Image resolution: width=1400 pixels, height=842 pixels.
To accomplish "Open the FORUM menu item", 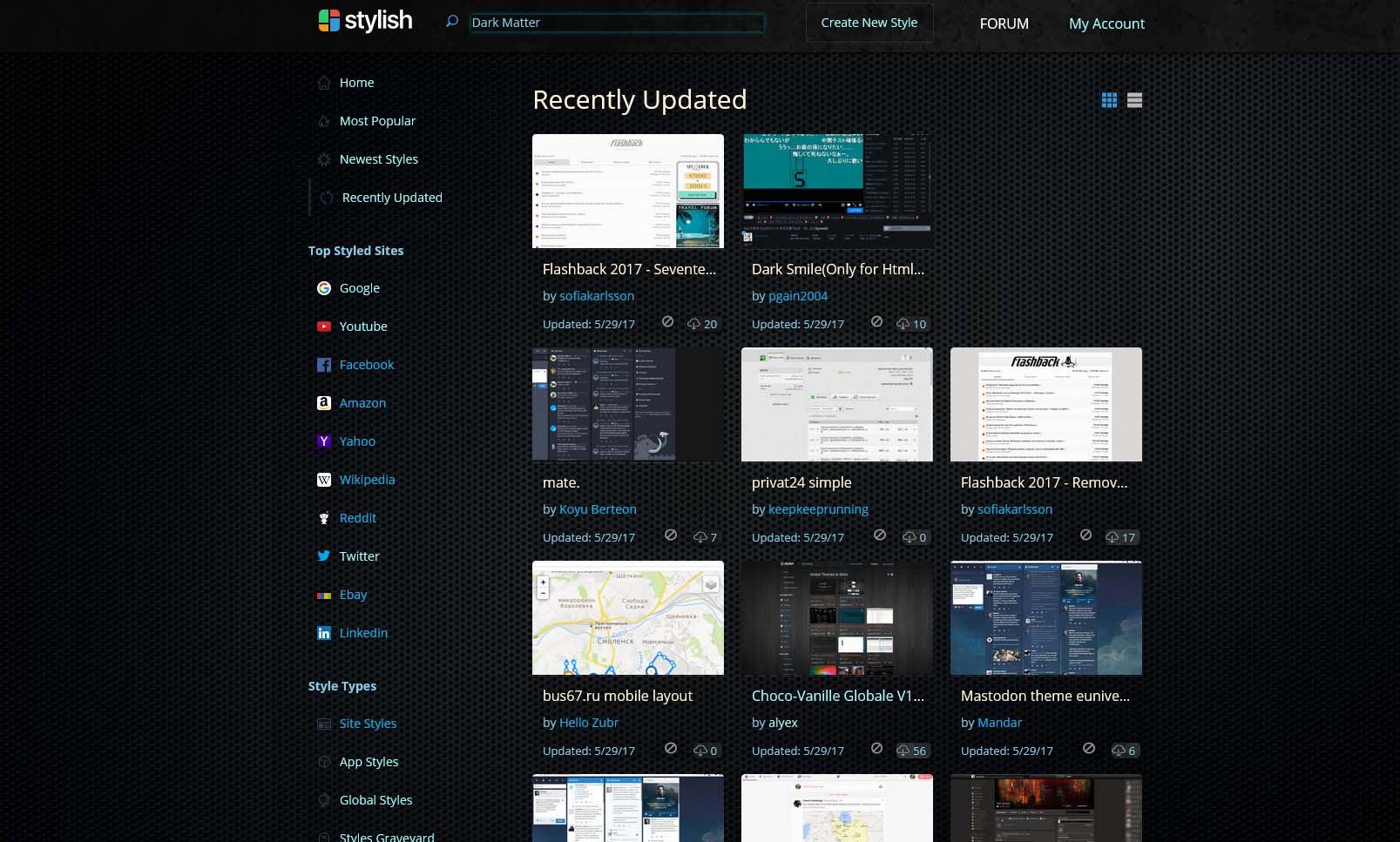I will 1004,24.
